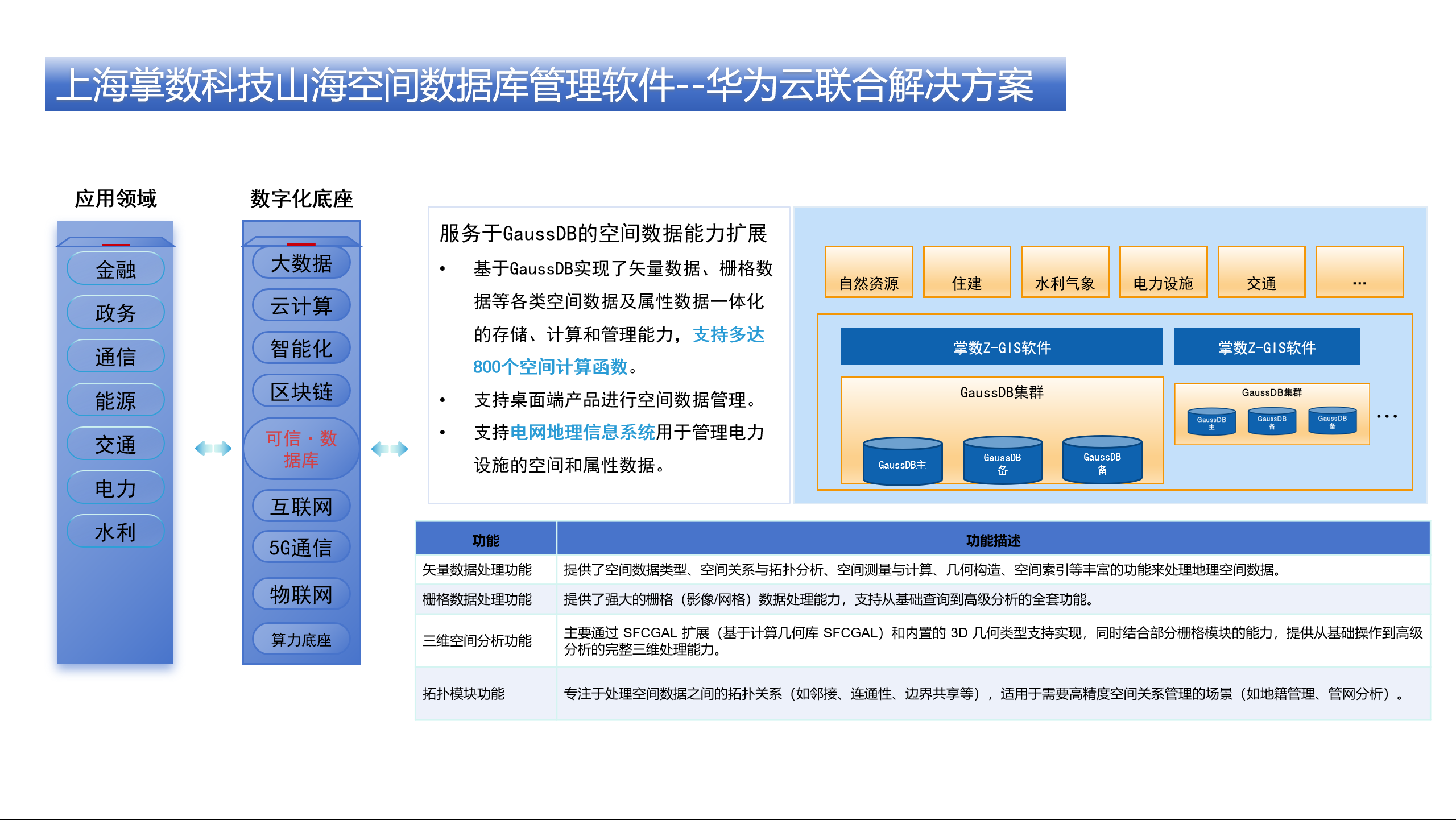
Task: Click the slide title banner
Action: point(555,85)
